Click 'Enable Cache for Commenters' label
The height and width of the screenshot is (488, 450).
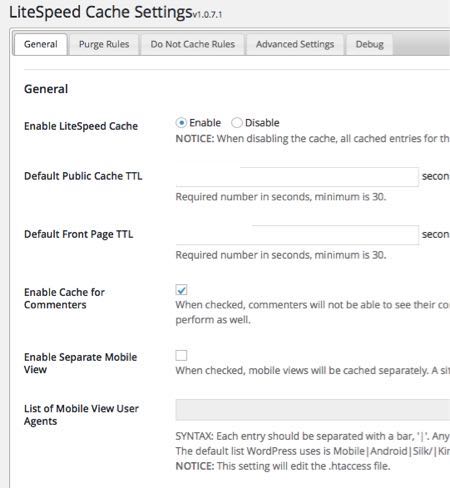[x=64, y=298]
